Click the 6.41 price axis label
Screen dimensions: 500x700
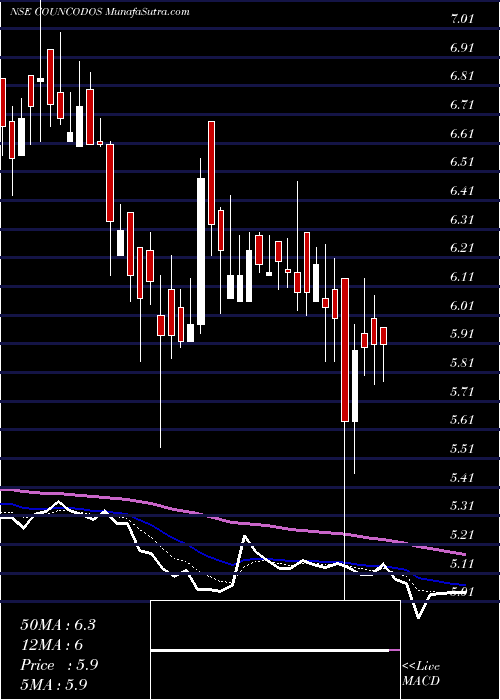462,191
